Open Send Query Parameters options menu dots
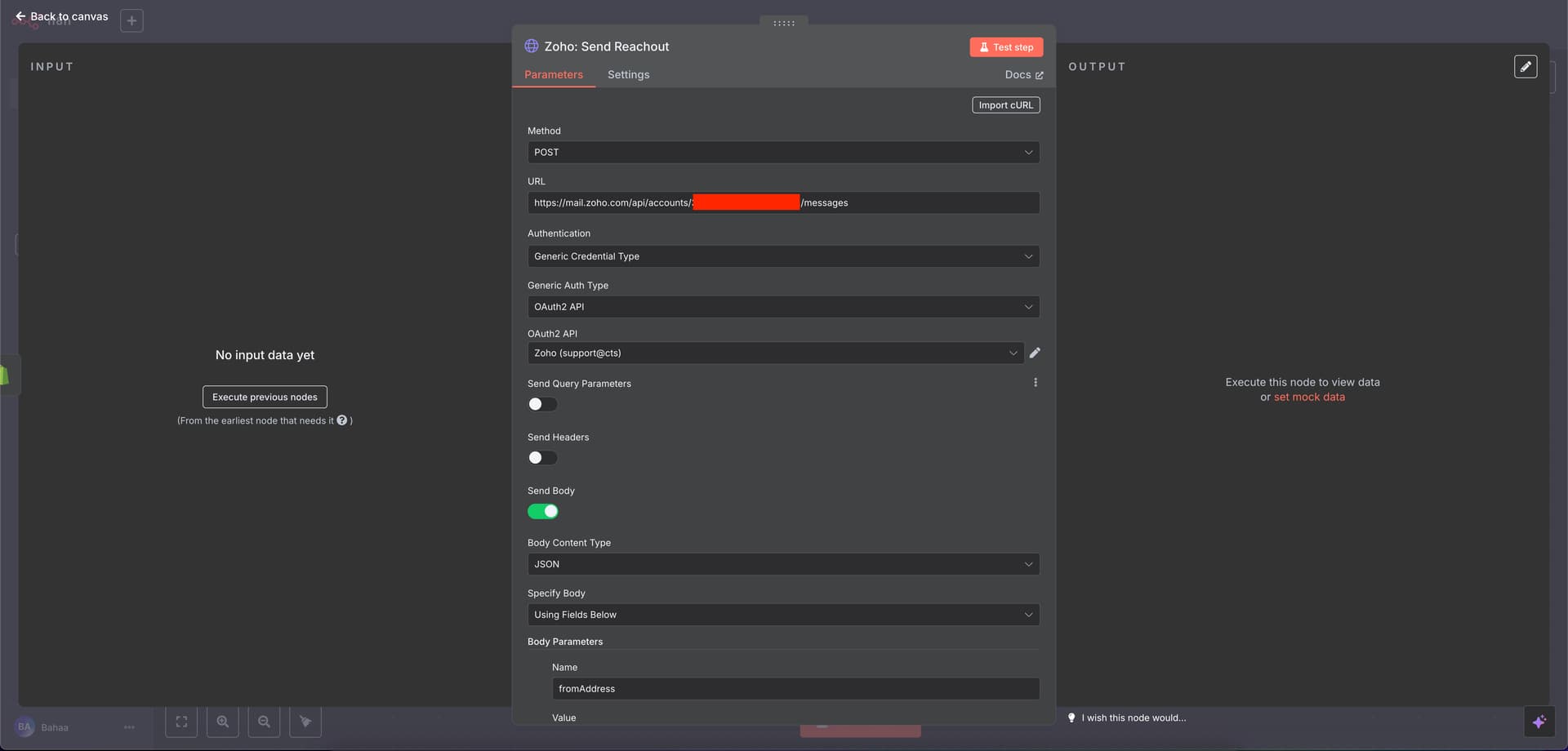 [x=1036, y=382]
